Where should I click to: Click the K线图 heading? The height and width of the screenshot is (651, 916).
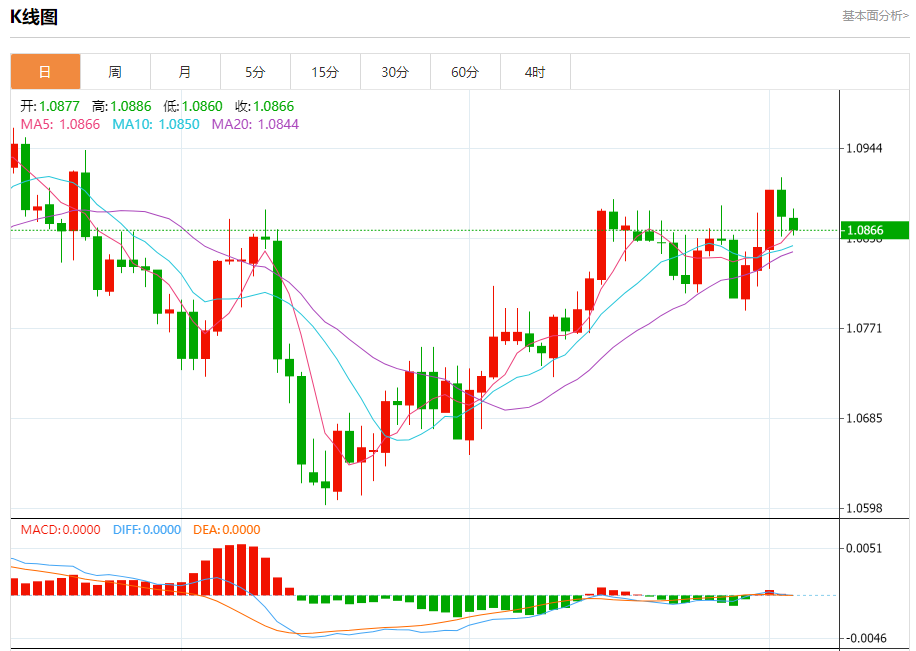point(34,17)
